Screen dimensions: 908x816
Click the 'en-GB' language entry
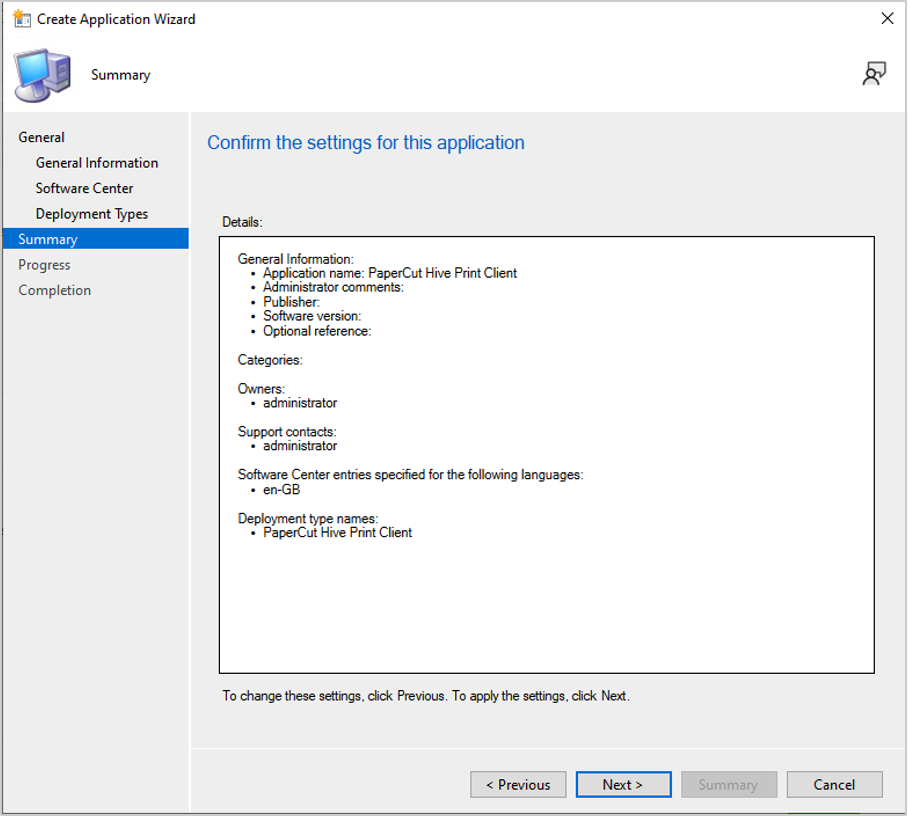click(x=281, y=489)
